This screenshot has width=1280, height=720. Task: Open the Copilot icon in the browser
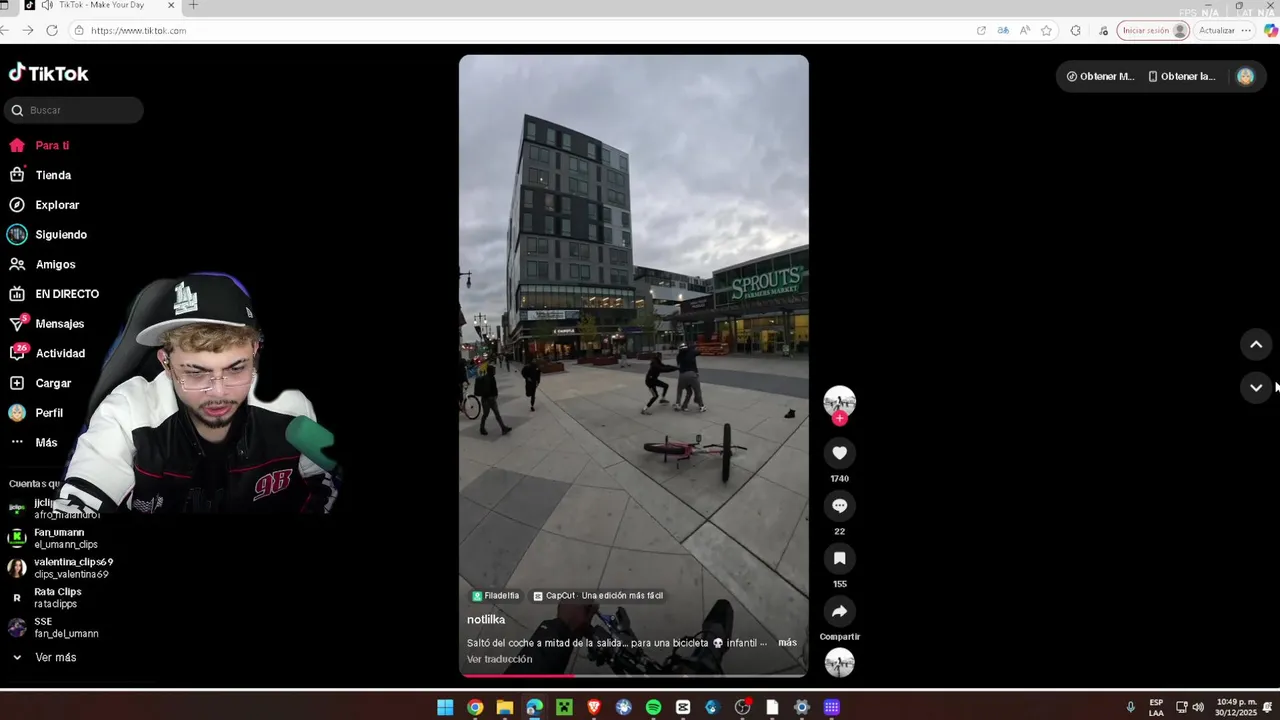click(1271, 31)
